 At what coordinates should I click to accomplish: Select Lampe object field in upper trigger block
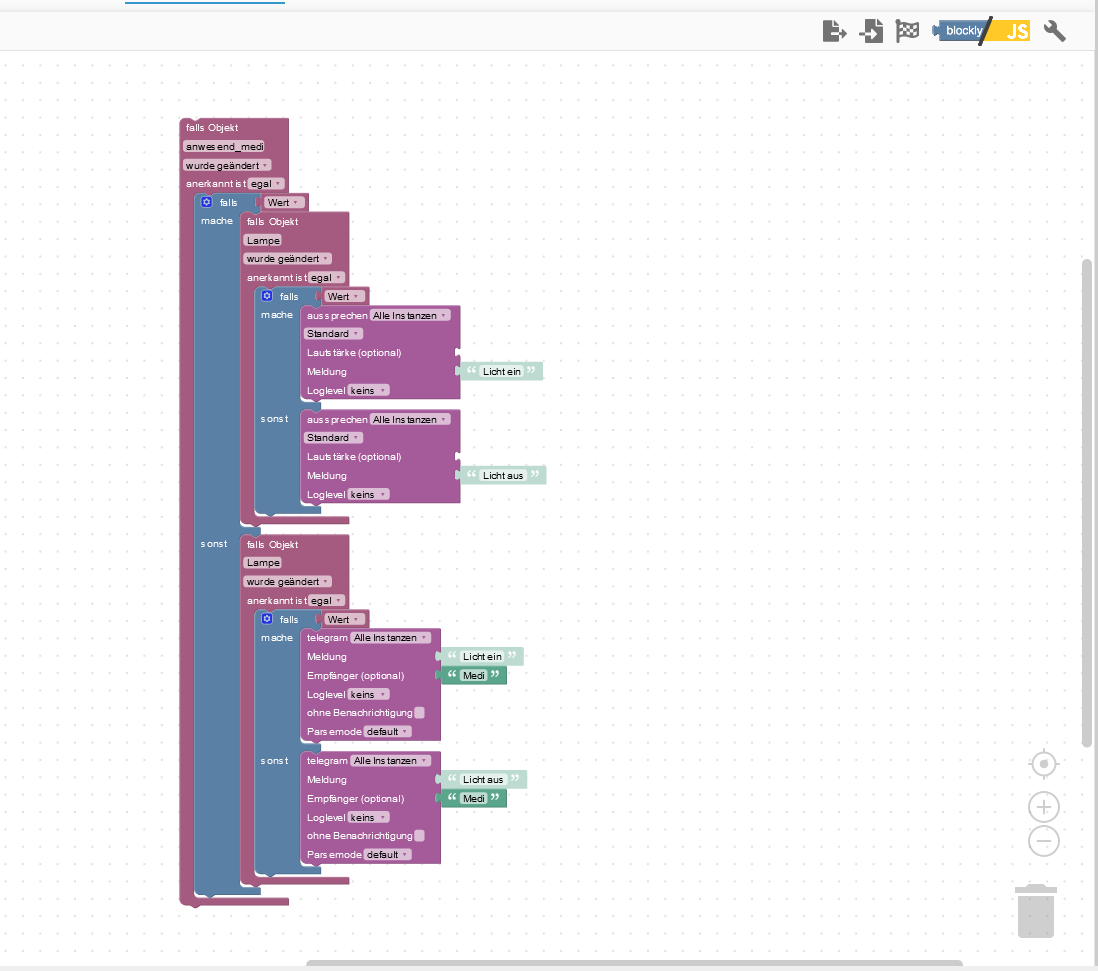pyautogui.click(x=263, y=241)
